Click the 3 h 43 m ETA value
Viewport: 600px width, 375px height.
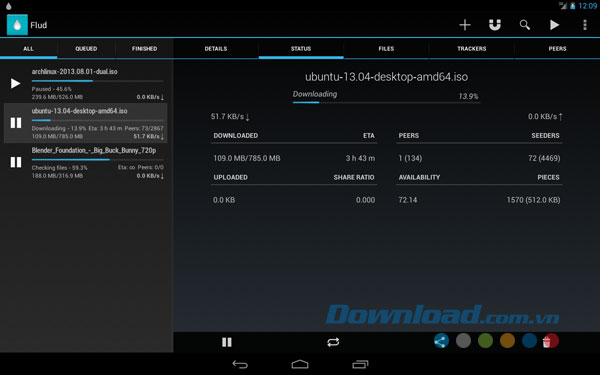pos(360,158)
